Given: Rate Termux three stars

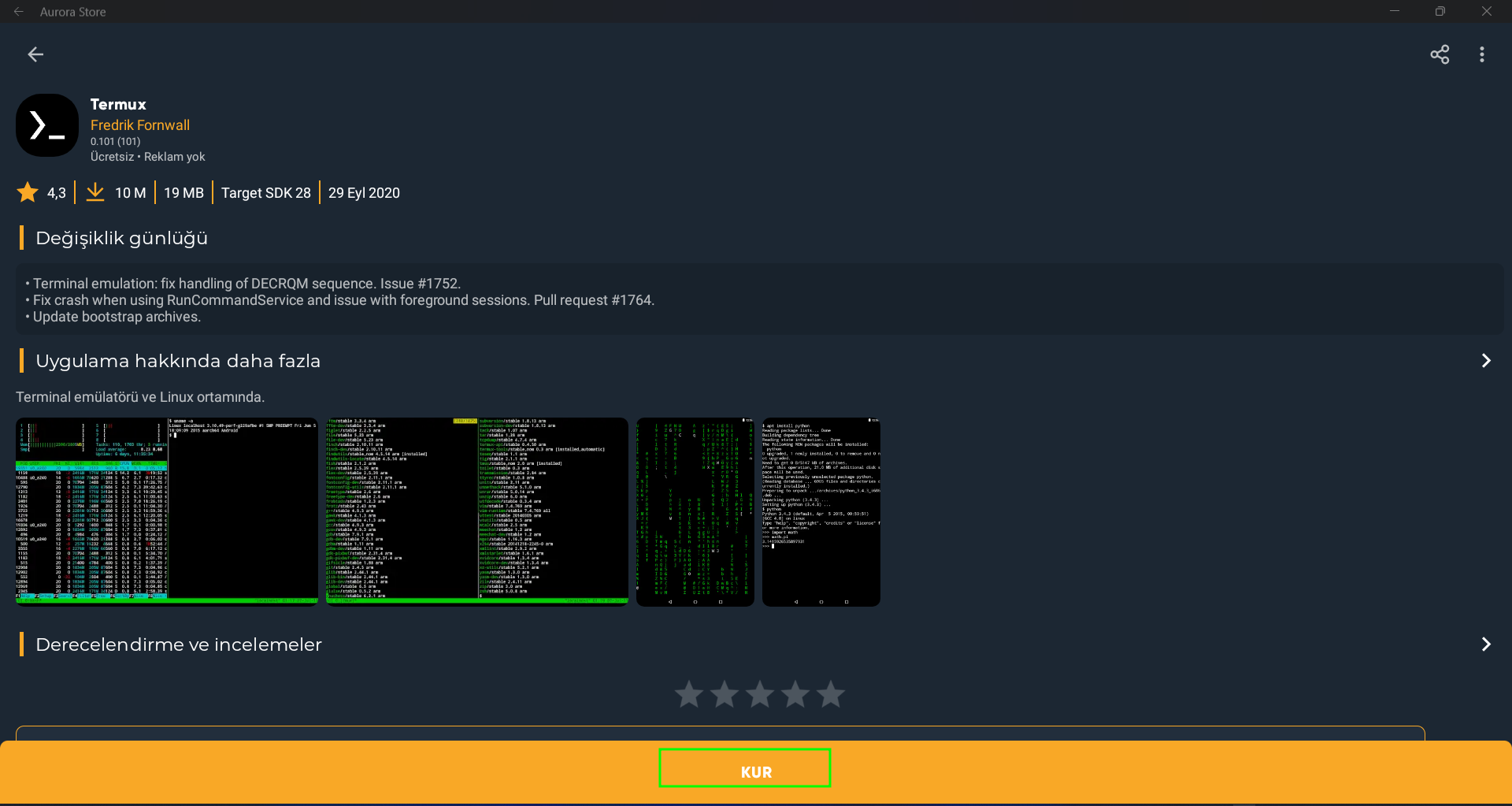Looking at the screenshot, I should click(760, 694).
